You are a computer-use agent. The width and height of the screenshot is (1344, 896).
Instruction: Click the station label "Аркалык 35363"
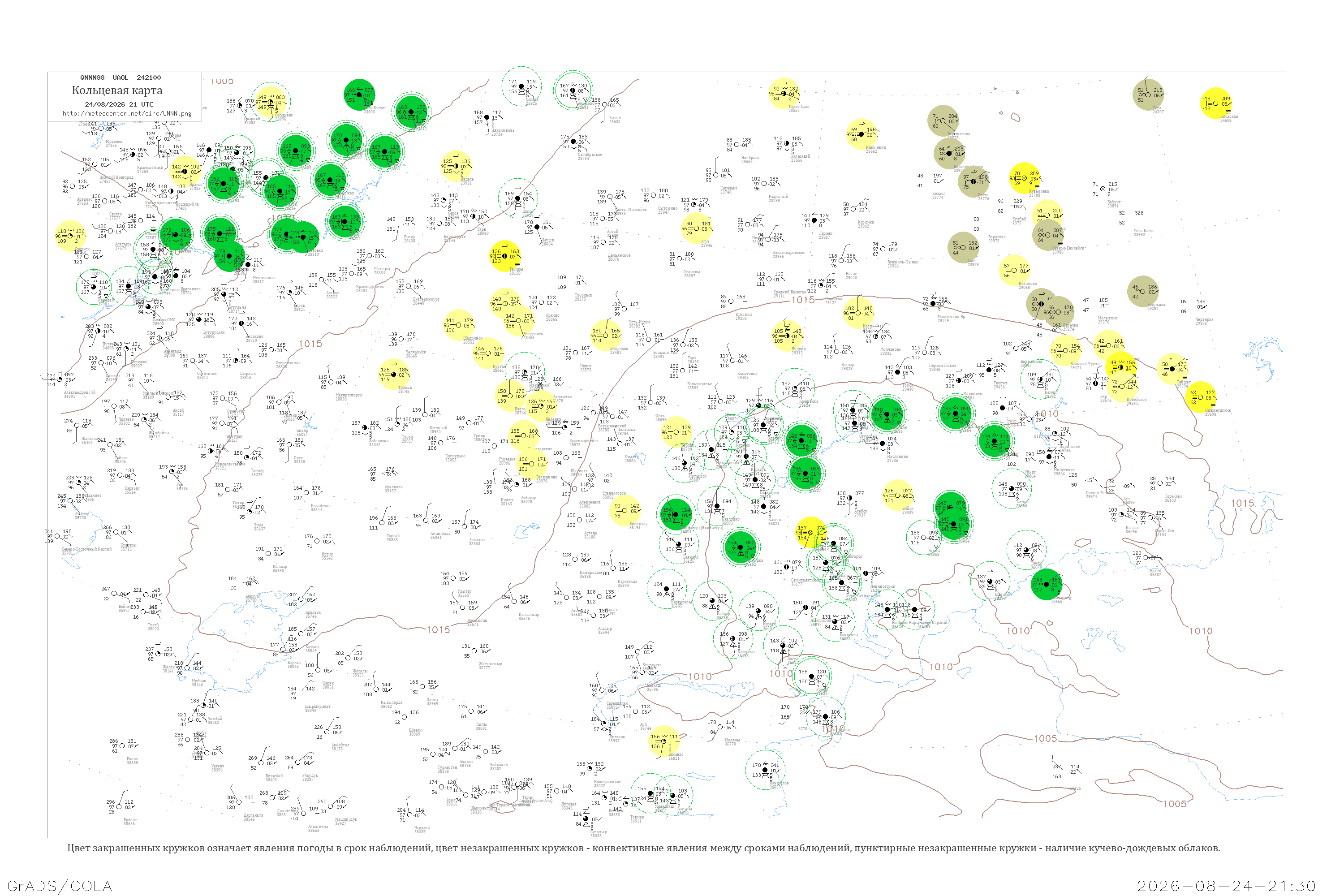tap(477, 542)
